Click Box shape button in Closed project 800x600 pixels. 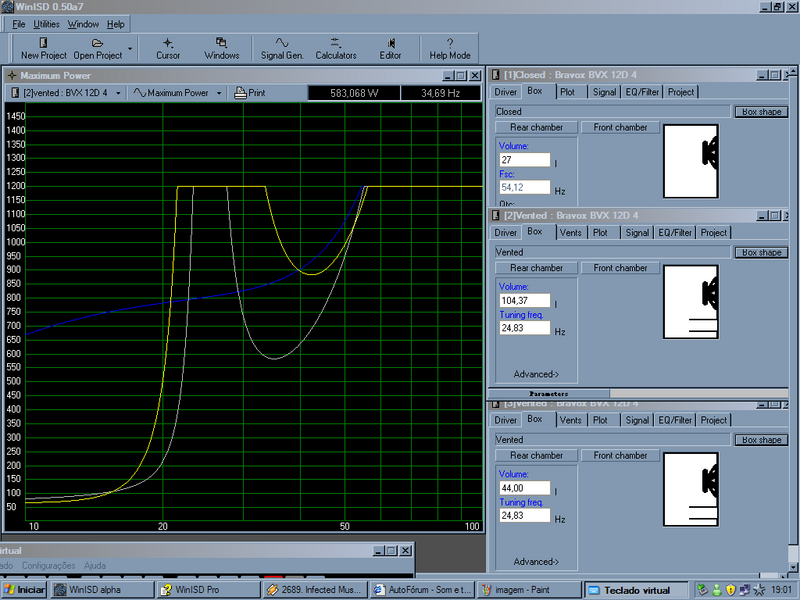761,112
